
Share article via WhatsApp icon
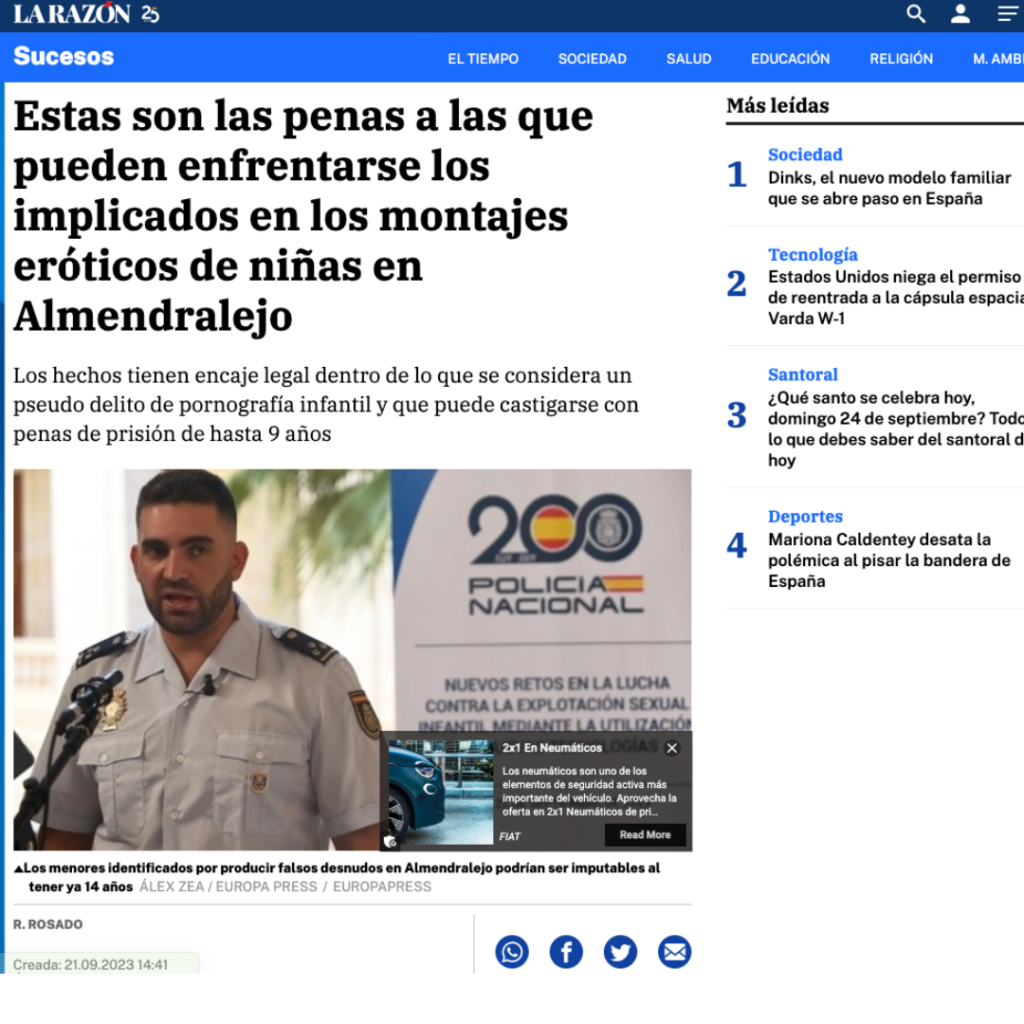click(x=512, y=952)
